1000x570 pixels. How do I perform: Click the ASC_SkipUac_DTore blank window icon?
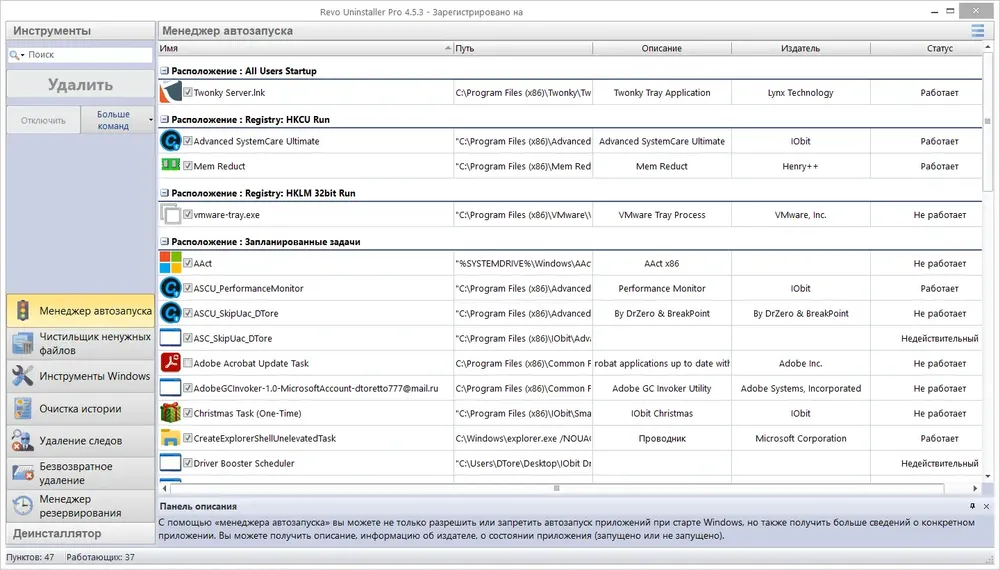coord(170,338)
